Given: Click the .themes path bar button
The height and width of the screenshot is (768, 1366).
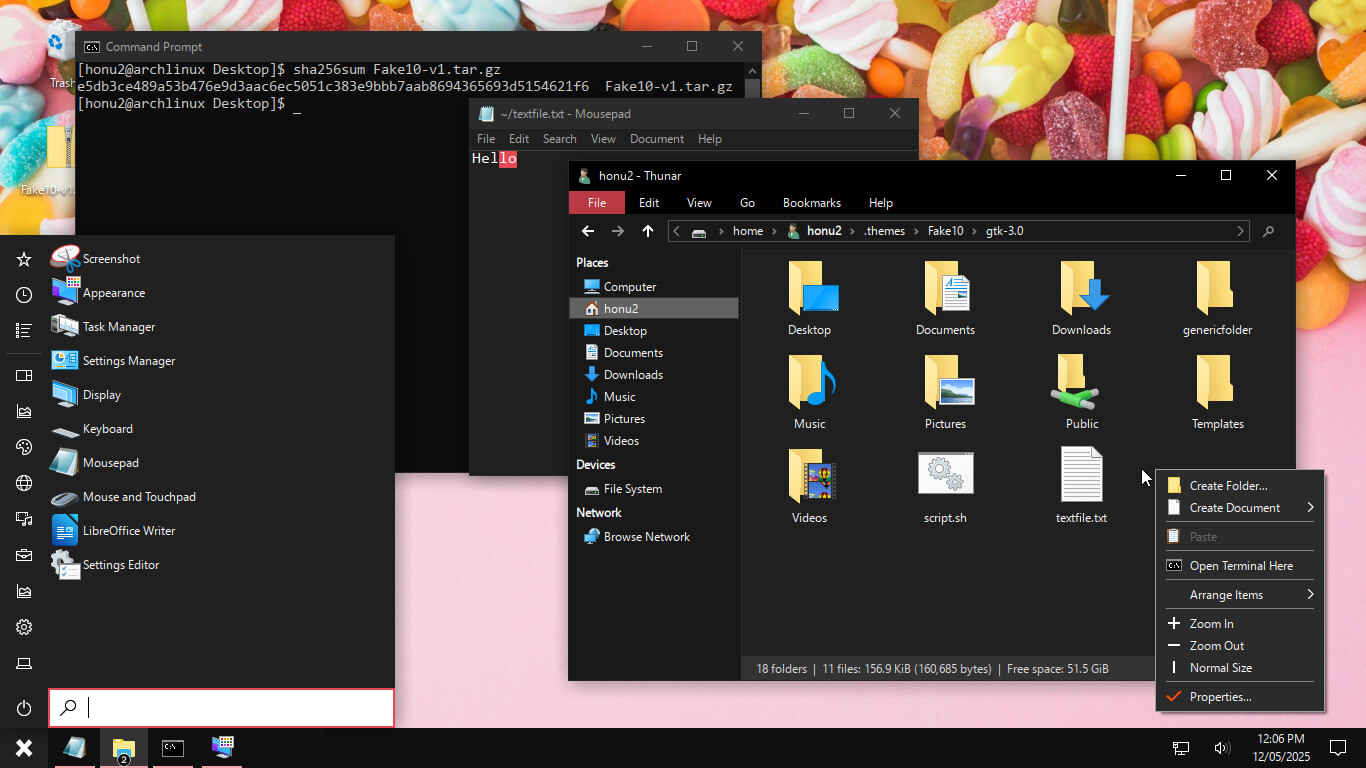Looking at the screenshot, I should click(884, 231).
